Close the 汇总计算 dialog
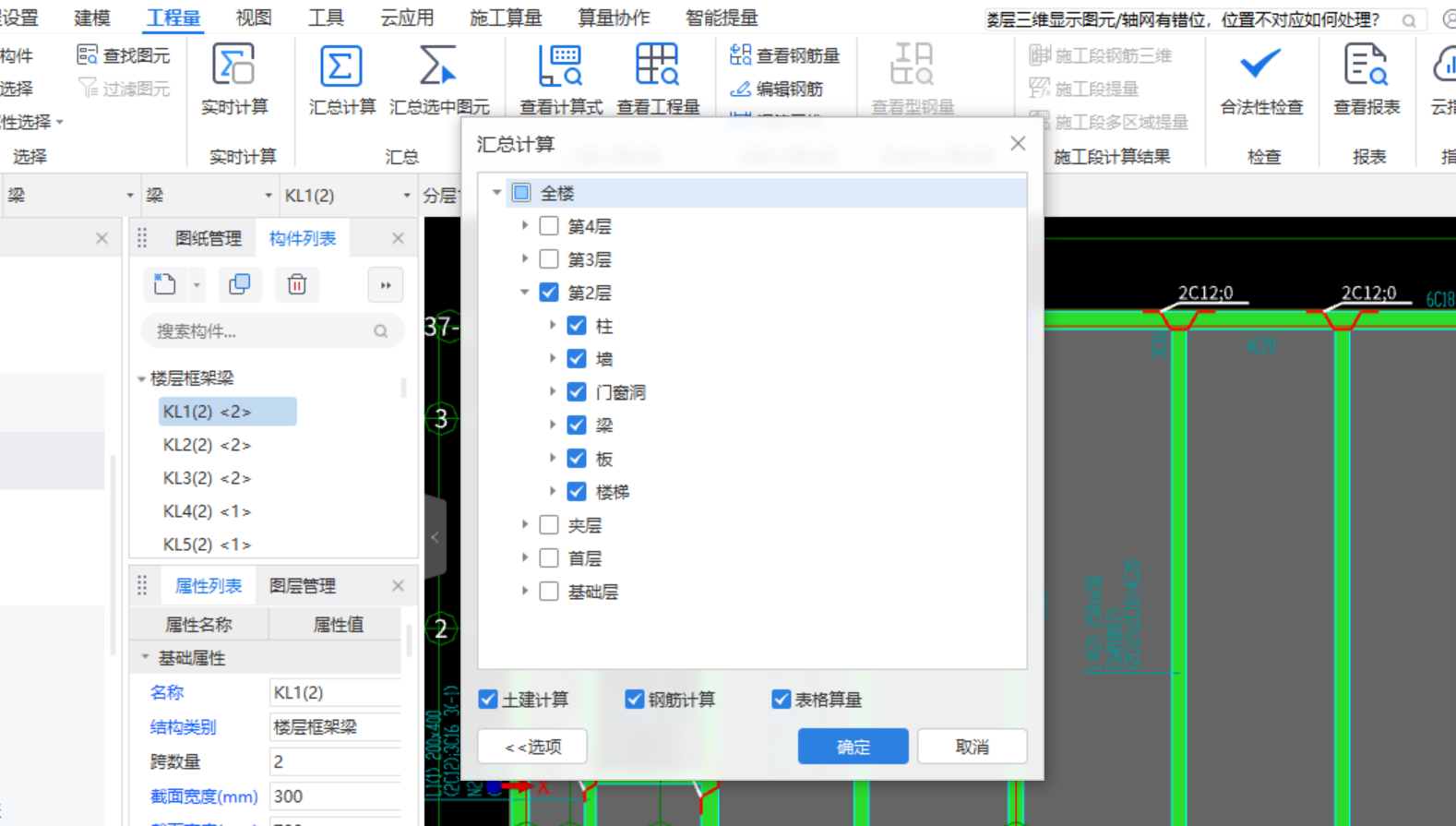Screen dimensions: 1456x826 coord(1018,143)
